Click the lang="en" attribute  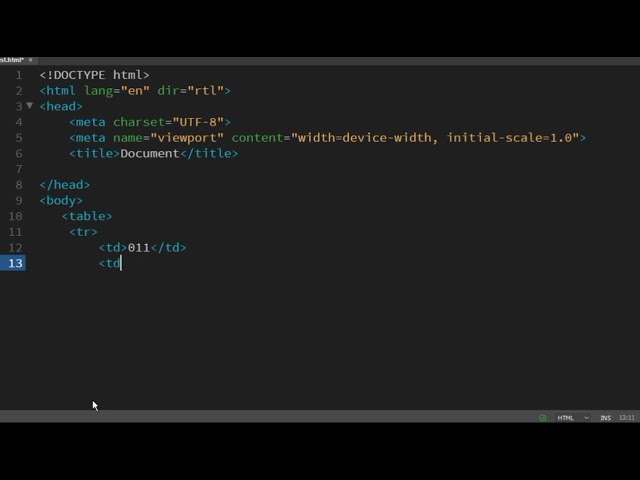click(x=117, y=91)
